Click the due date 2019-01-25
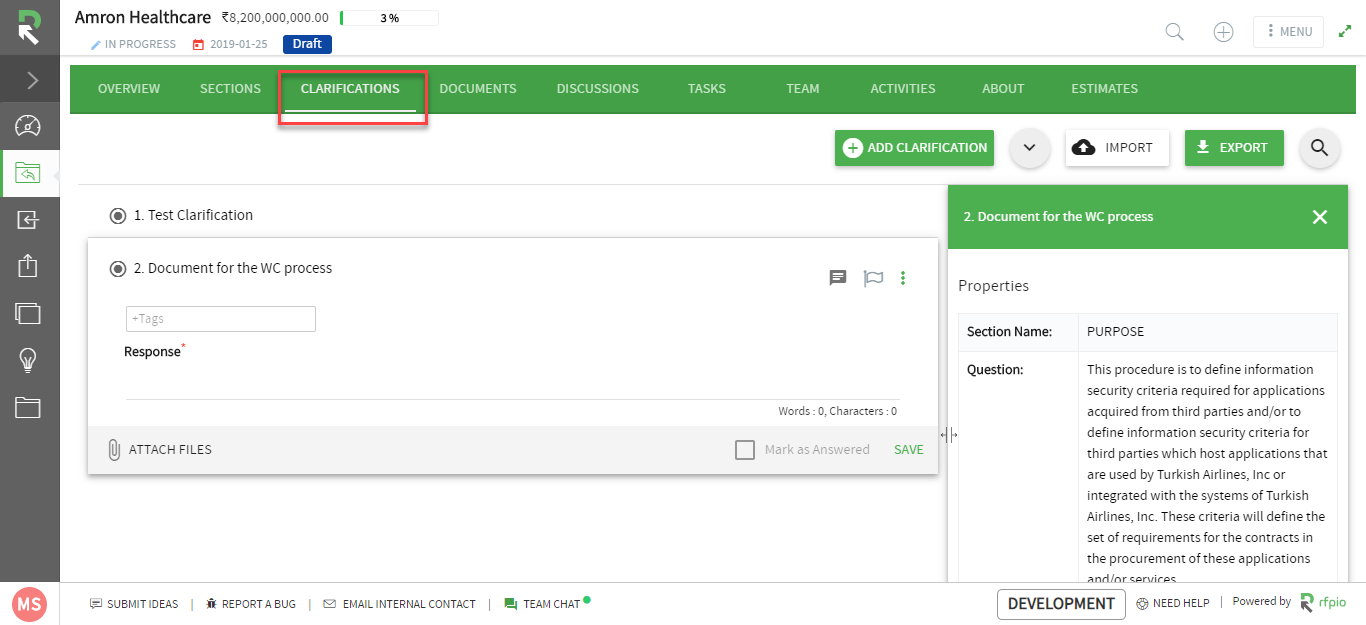Viewport: 1366px width, 625px height. click(231, 44)
